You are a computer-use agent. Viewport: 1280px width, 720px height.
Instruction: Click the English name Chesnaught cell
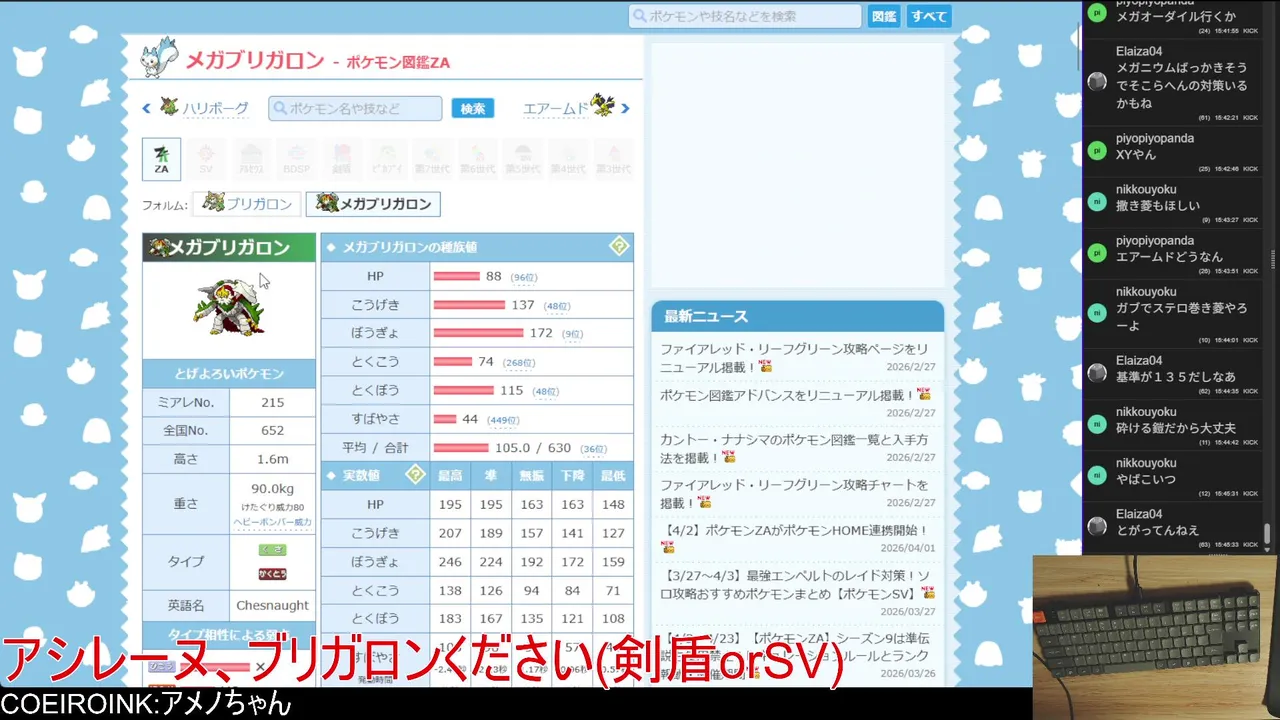pos(272,605)
